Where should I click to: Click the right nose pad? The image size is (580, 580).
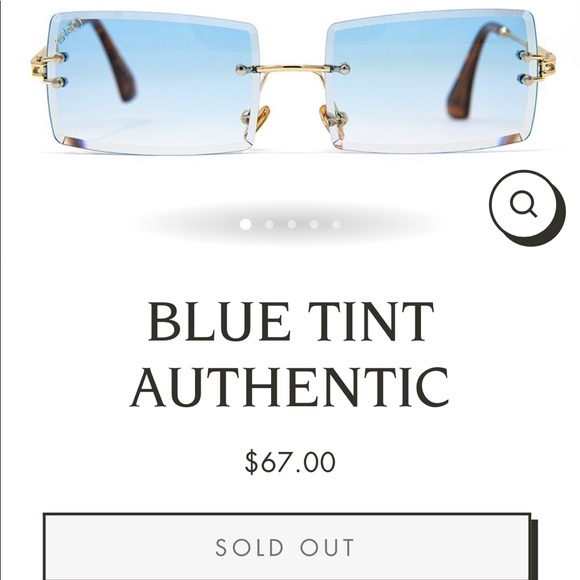coord(328,119)
